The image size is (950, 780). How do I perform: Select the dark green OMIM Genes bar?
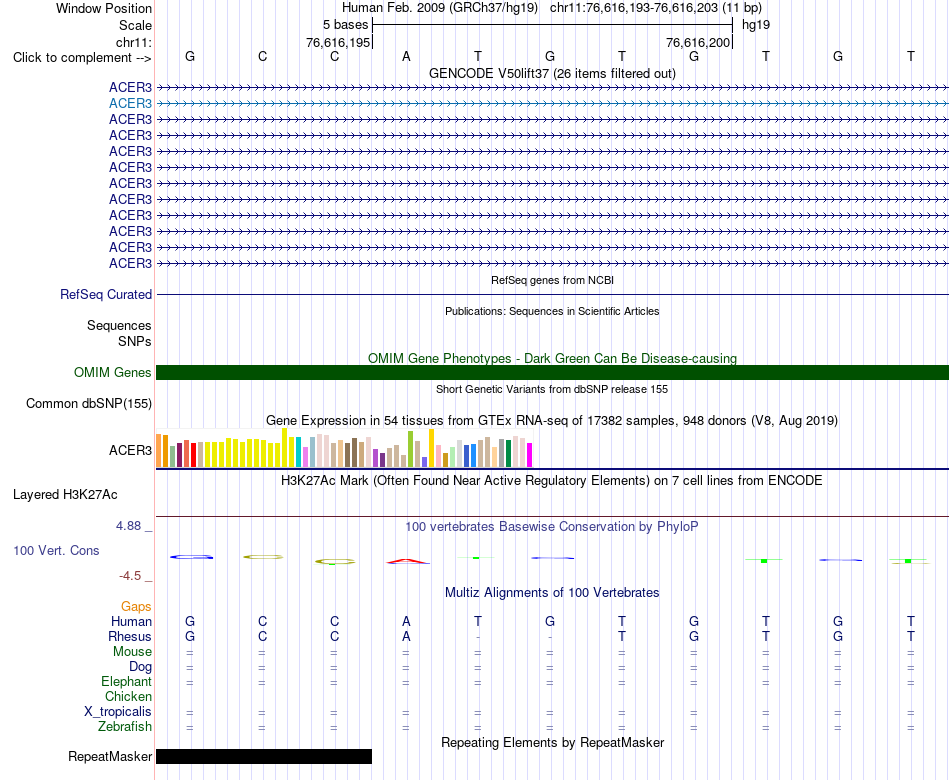pos(552,373)
